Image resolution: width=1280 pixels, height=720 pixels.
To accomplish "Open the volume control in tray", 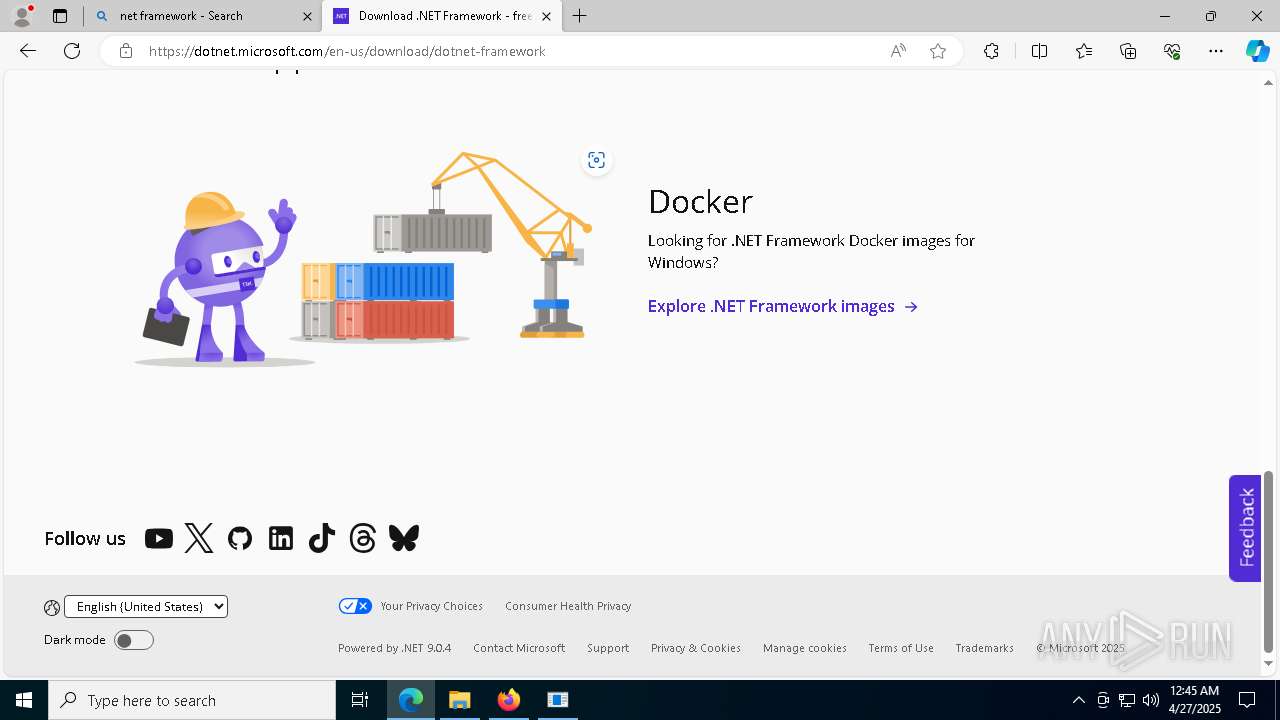I will pos(1150,700).
